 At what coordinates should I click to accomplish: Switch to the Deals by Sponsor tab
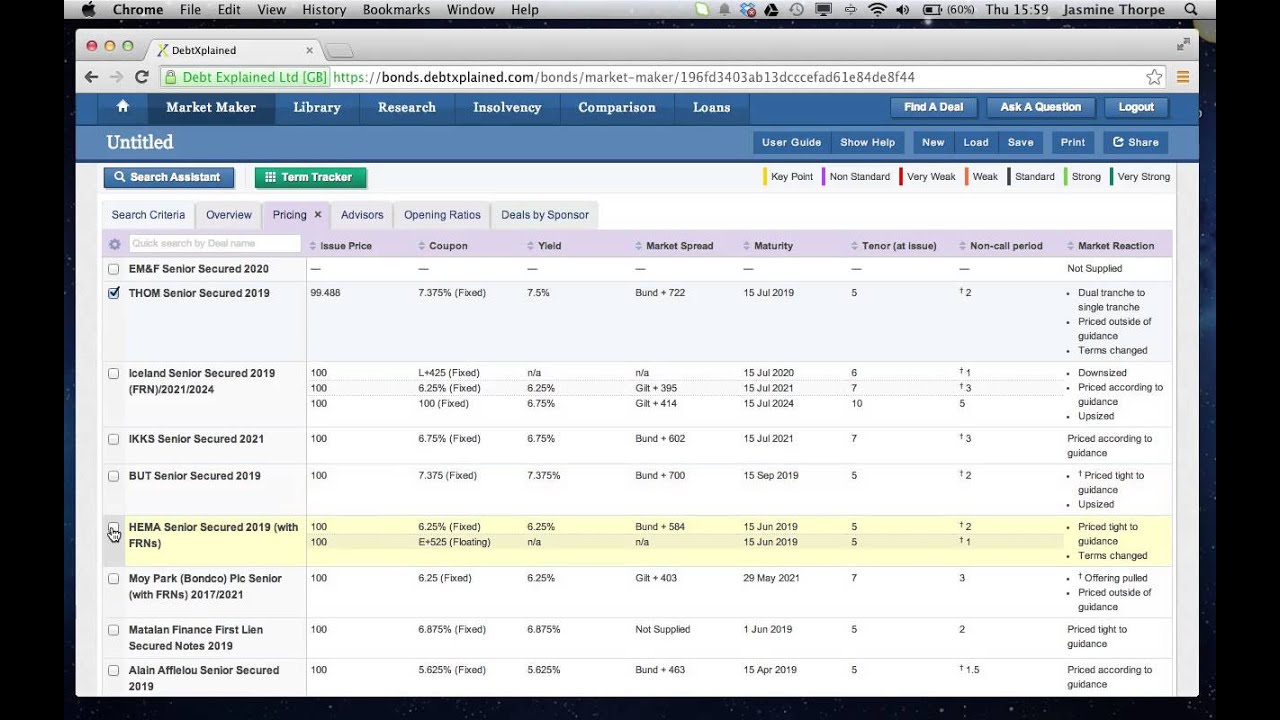pyautogui.click(x=545, y=215)
